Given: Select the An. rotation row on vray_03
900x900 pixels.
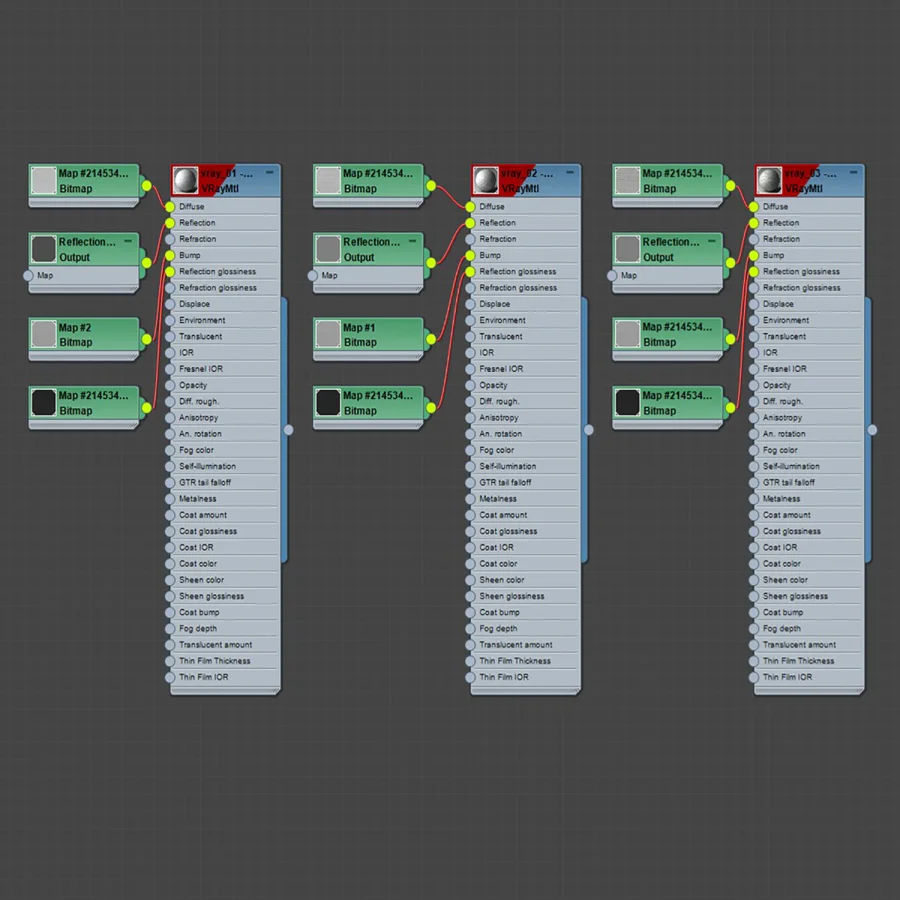Looking at the screenshot, I should [x=809, y=434].
